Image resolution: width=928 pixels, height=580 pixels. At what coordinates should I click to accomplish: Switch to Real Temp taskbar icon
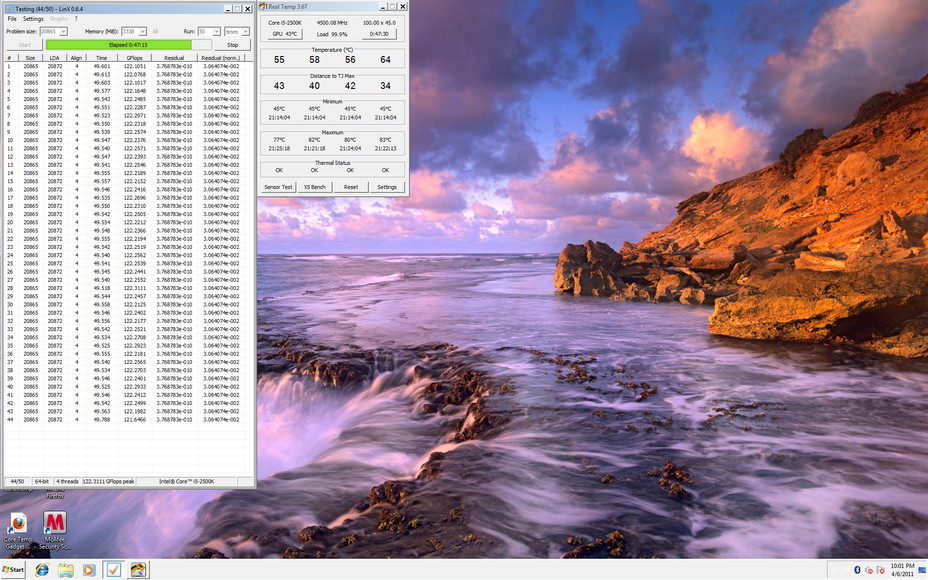click(138, 570)
